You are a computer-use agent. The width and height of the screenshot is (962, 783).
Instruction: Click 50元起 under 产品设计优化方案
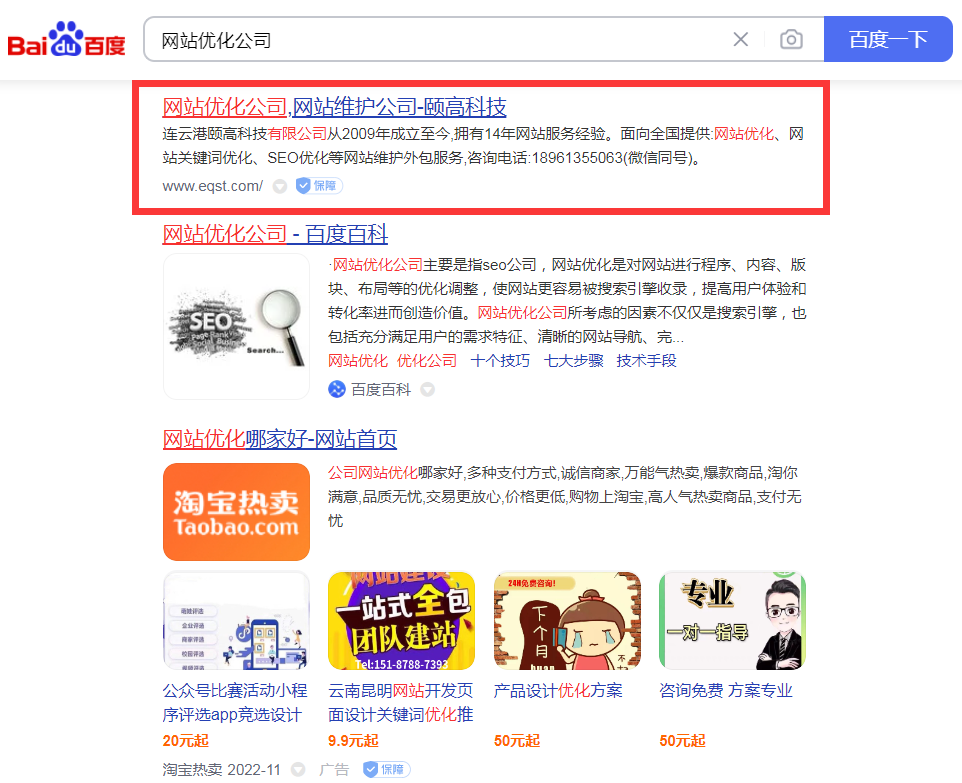coord(517,741)
